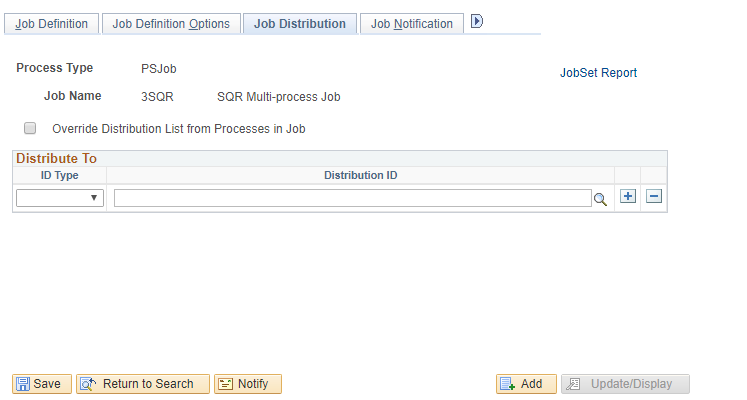Click the Distribution ID column header
This screenshot has width=747, height=400.
(x=360, y=175)
